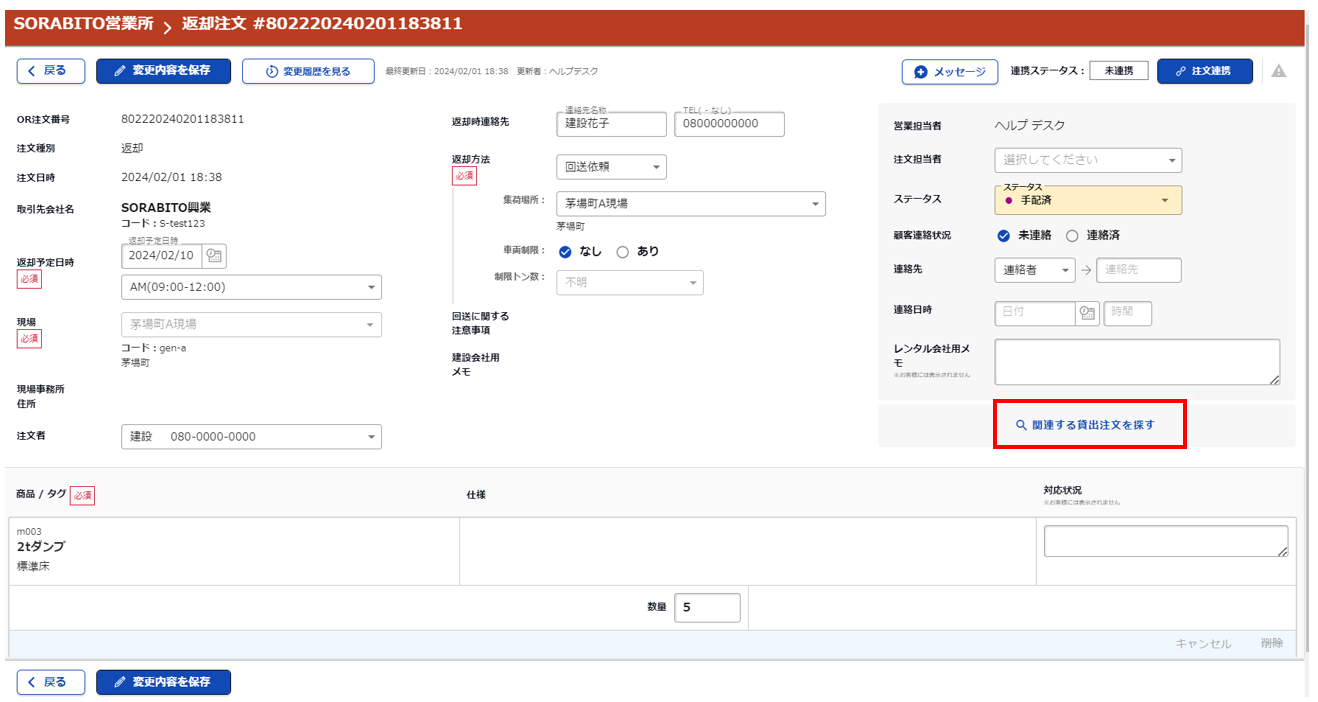Open the return date calendar picker
The width and height of the screenshot is (1318, 702).
coord(214,256)
